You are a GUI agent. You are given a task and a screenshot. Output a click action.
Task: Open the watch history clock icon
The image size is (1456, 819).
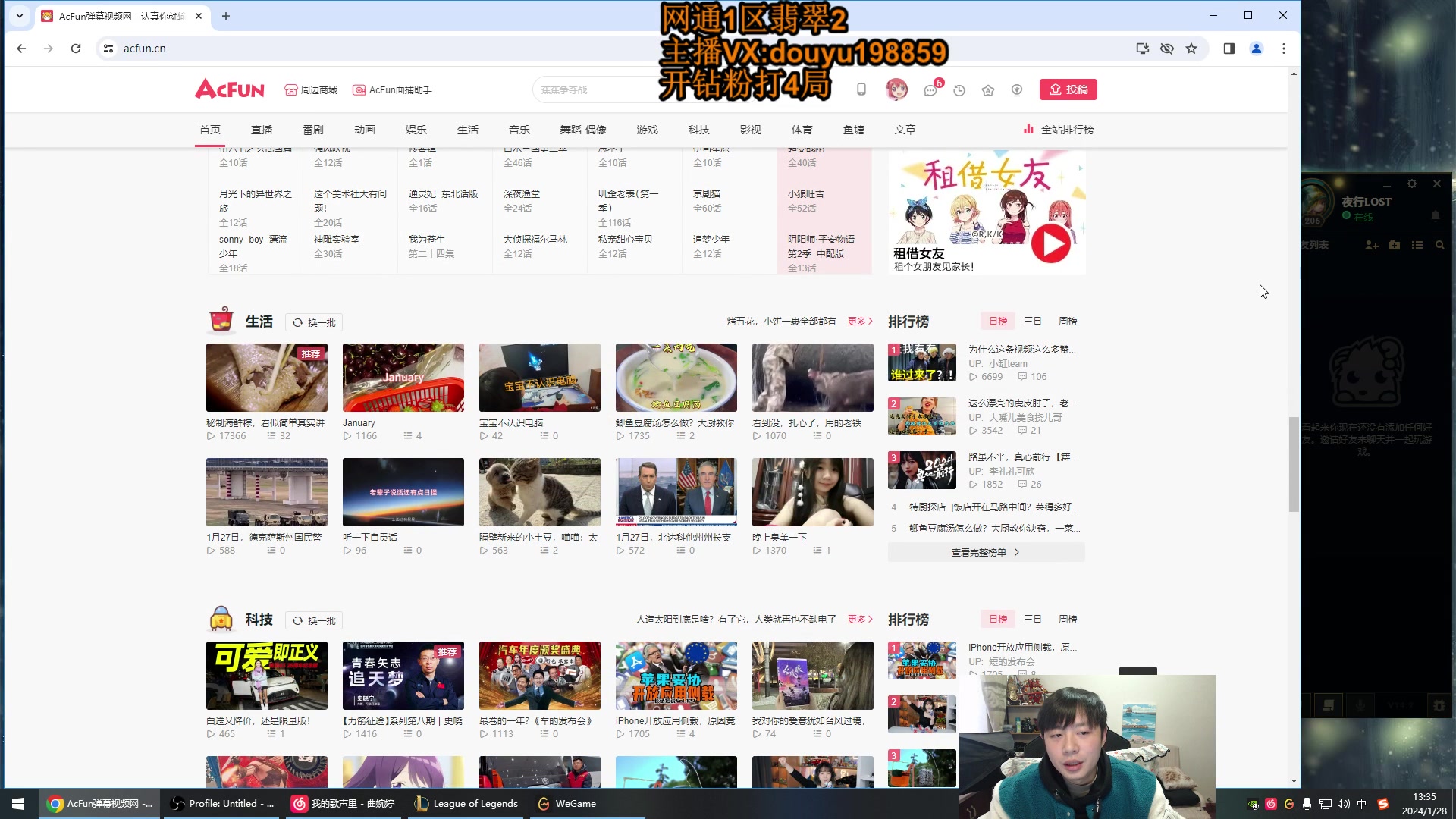click(x=959, y=90)
